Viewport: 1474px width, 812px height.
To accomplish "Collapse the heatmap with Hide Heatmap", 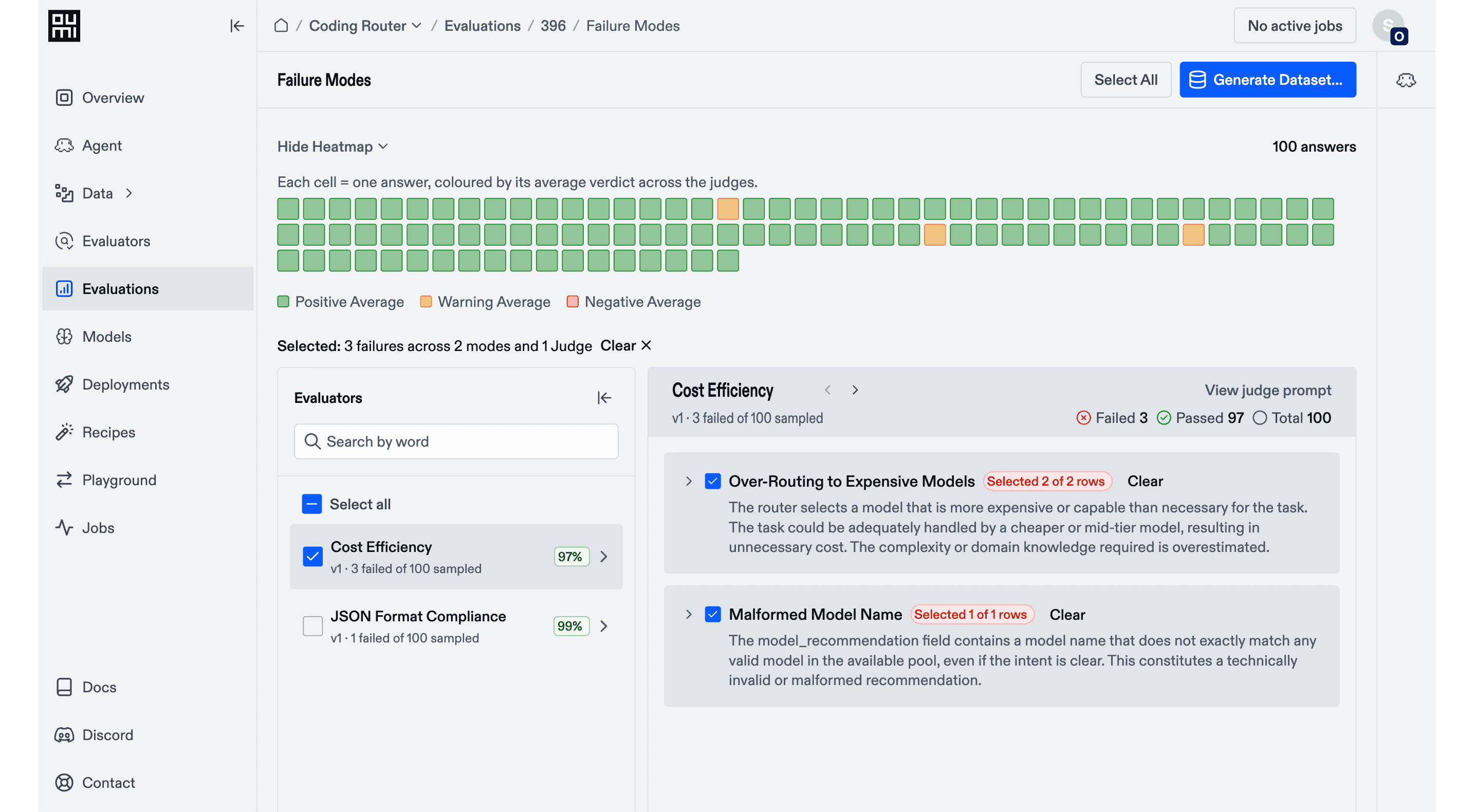I will coord(333,146).
